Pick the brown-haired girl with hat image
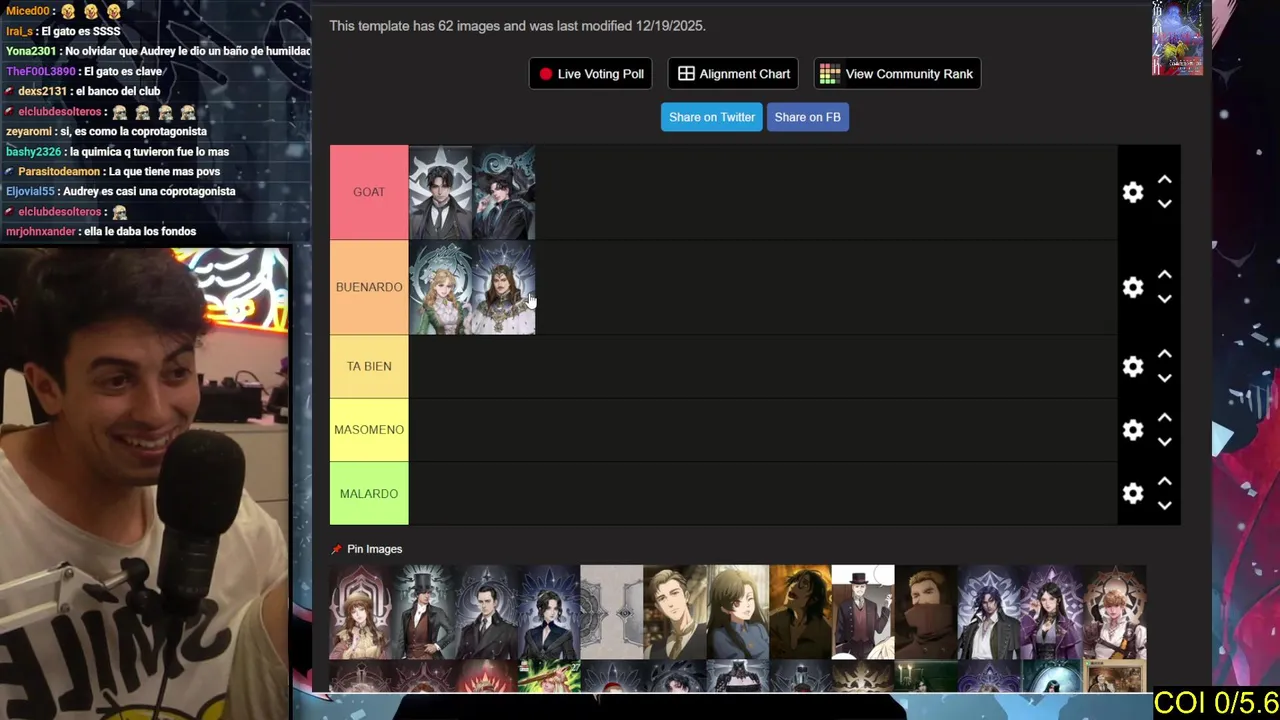Screen dimensions: 1280x720 click(361, 612)
